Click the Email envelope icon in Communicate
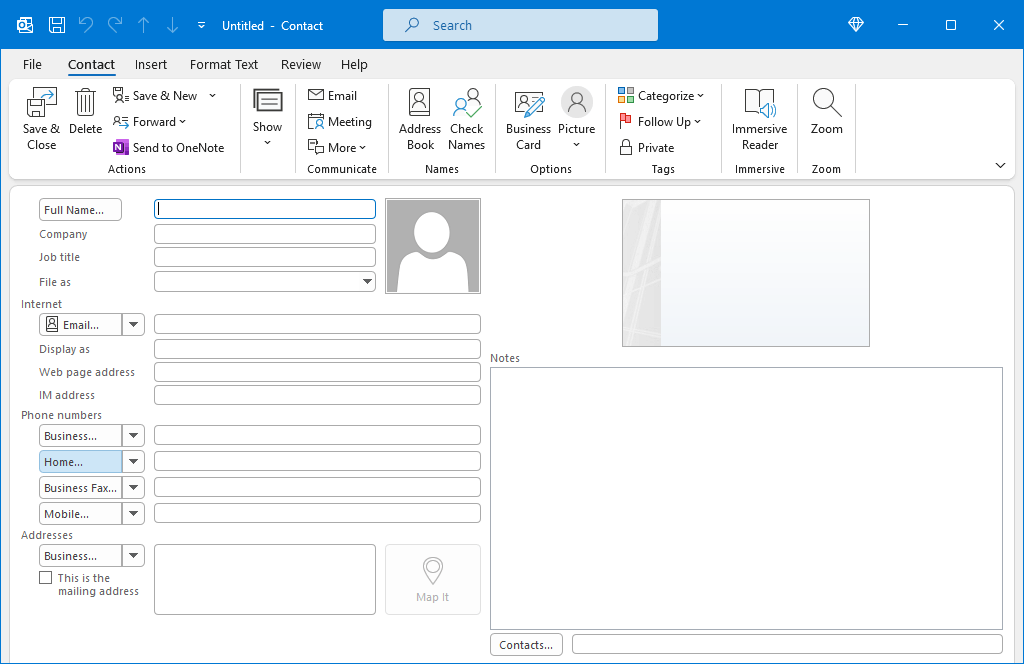This screenshot has width=1024, height=664. tap(316, 95)
